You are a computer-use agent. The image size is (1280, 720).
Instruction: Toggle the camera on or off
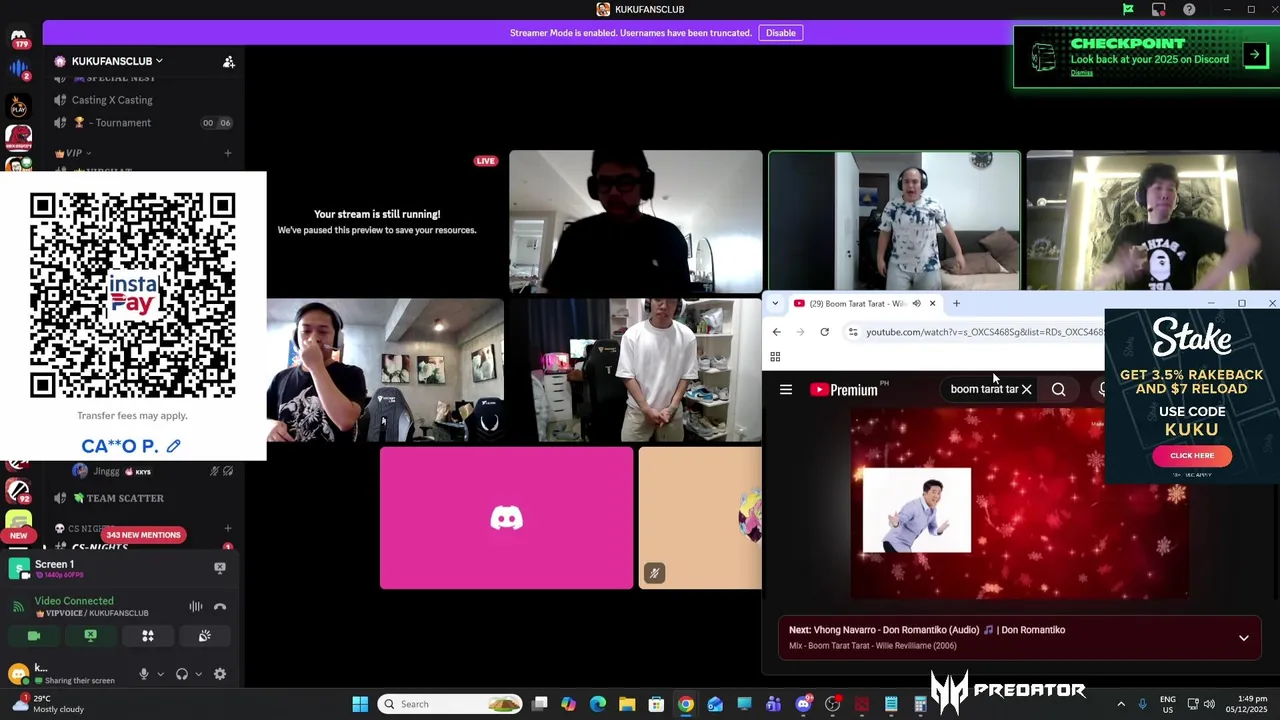click(x=34, y=636)
